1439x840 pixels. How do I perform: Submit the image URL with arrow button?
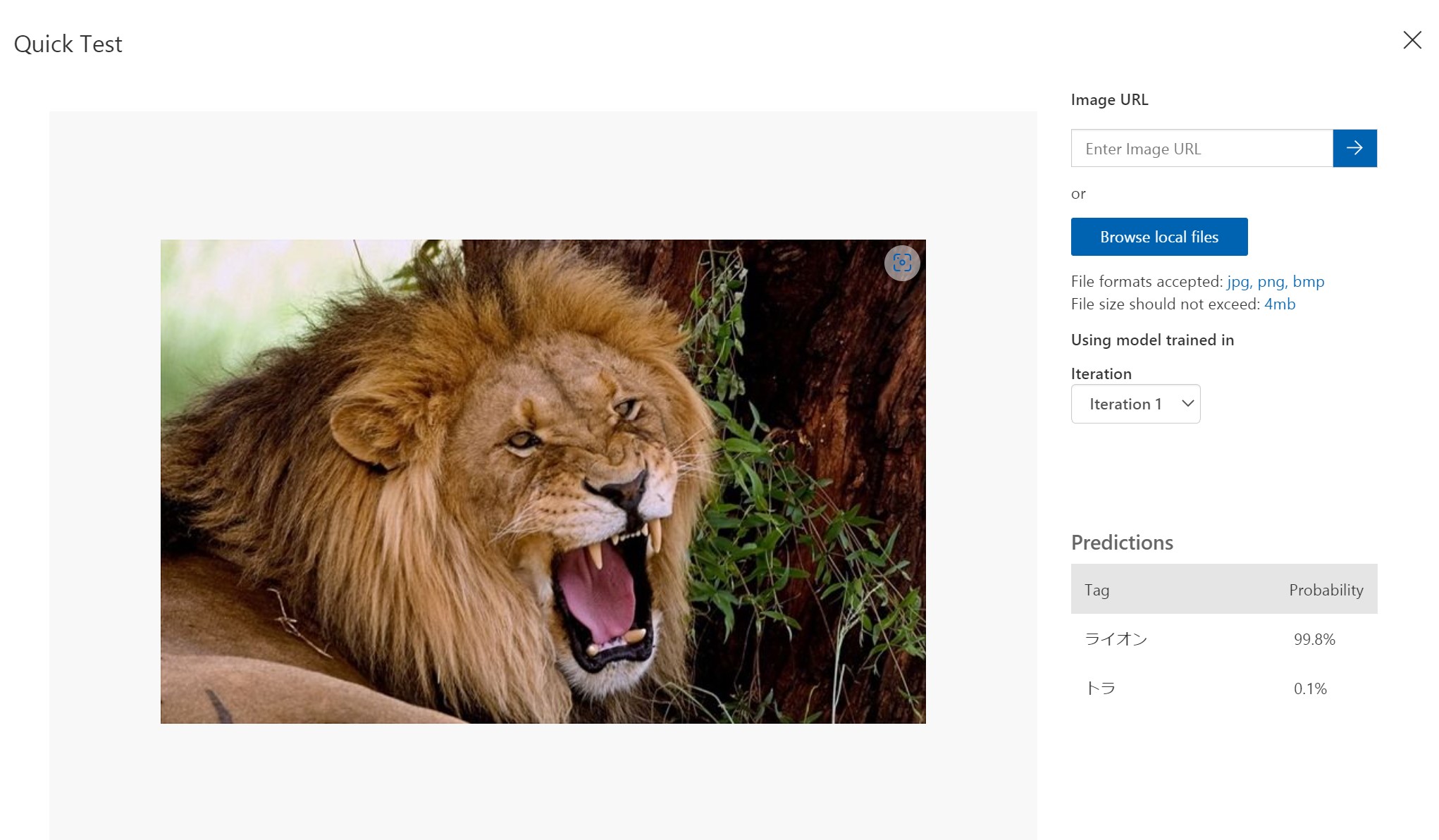(1354, 148)
